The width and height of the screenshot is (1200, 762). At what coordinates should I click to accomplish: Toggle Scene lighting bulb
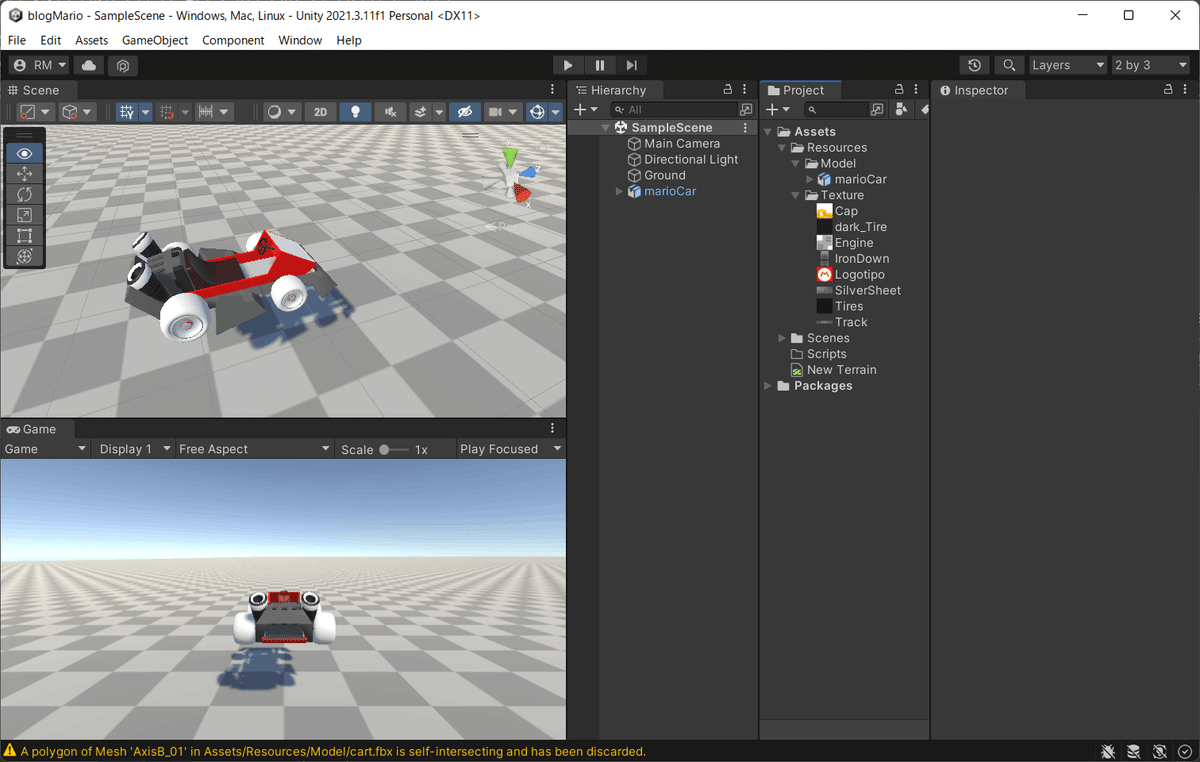coord(355,112)
